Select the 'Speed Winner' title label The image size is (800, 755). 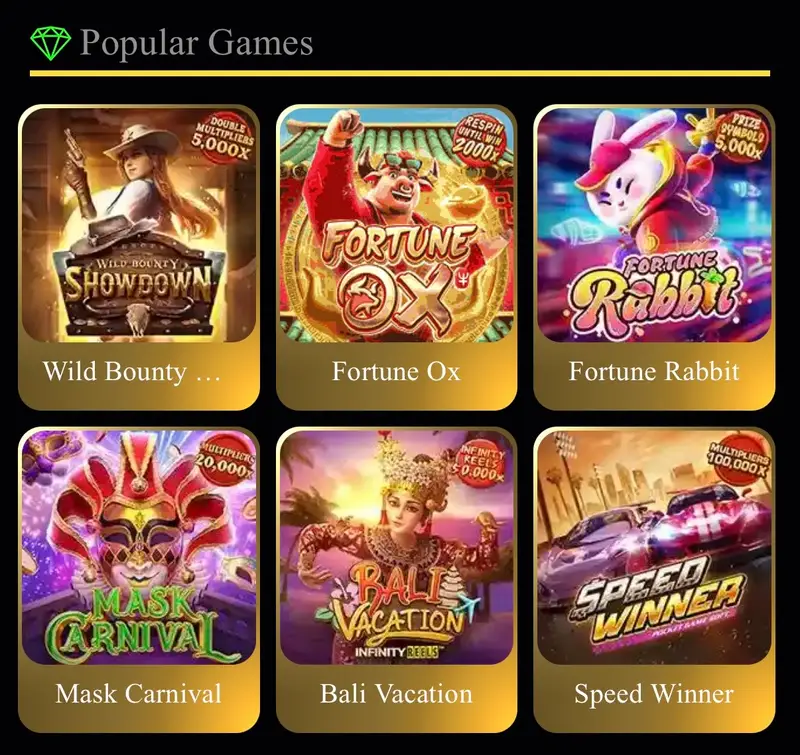pos(654,694)
